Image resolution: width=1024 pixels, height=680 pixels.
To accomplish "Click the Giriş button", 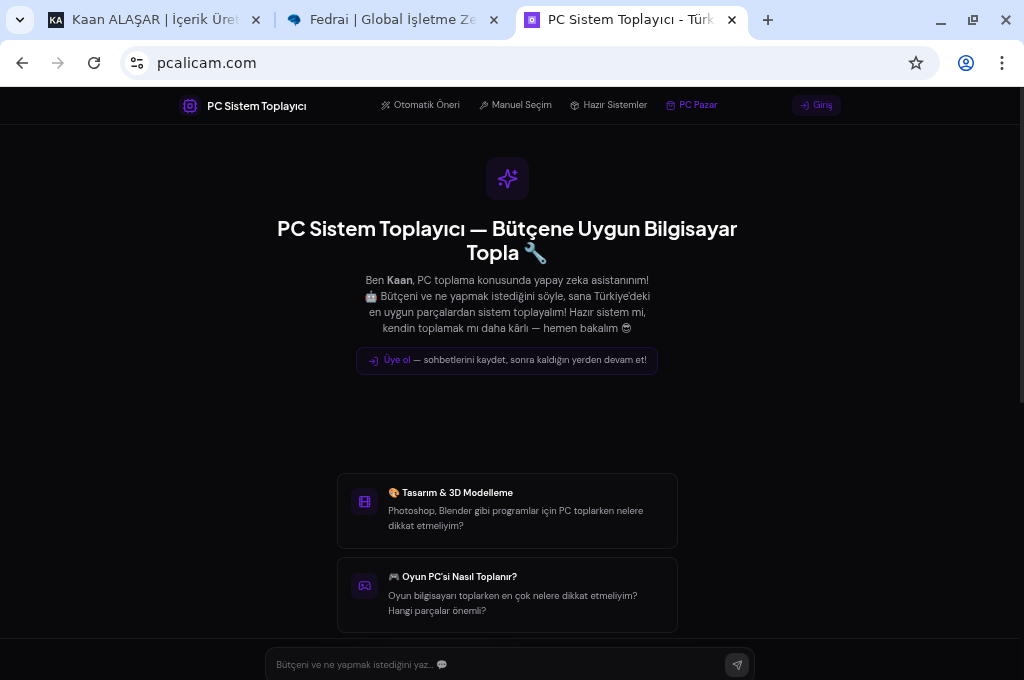I will point(816,105).
